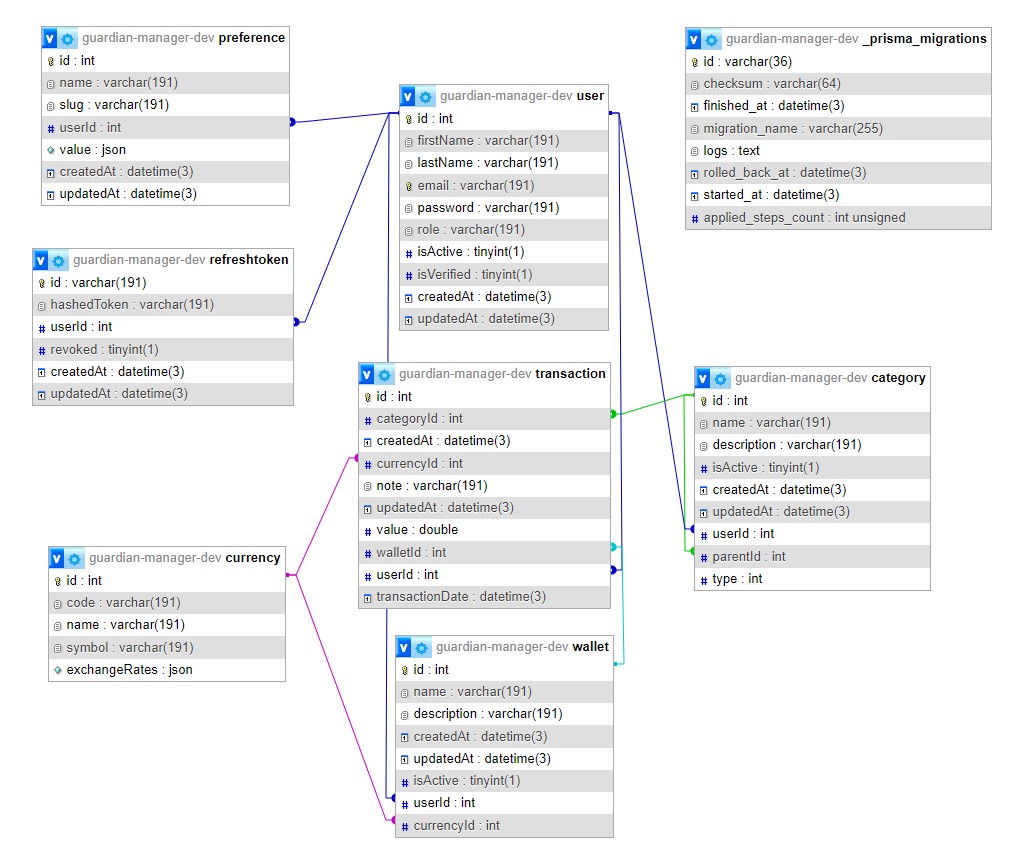
Task: Open the gear options for the refreshtoken table
Action: [x=59, y=261]
